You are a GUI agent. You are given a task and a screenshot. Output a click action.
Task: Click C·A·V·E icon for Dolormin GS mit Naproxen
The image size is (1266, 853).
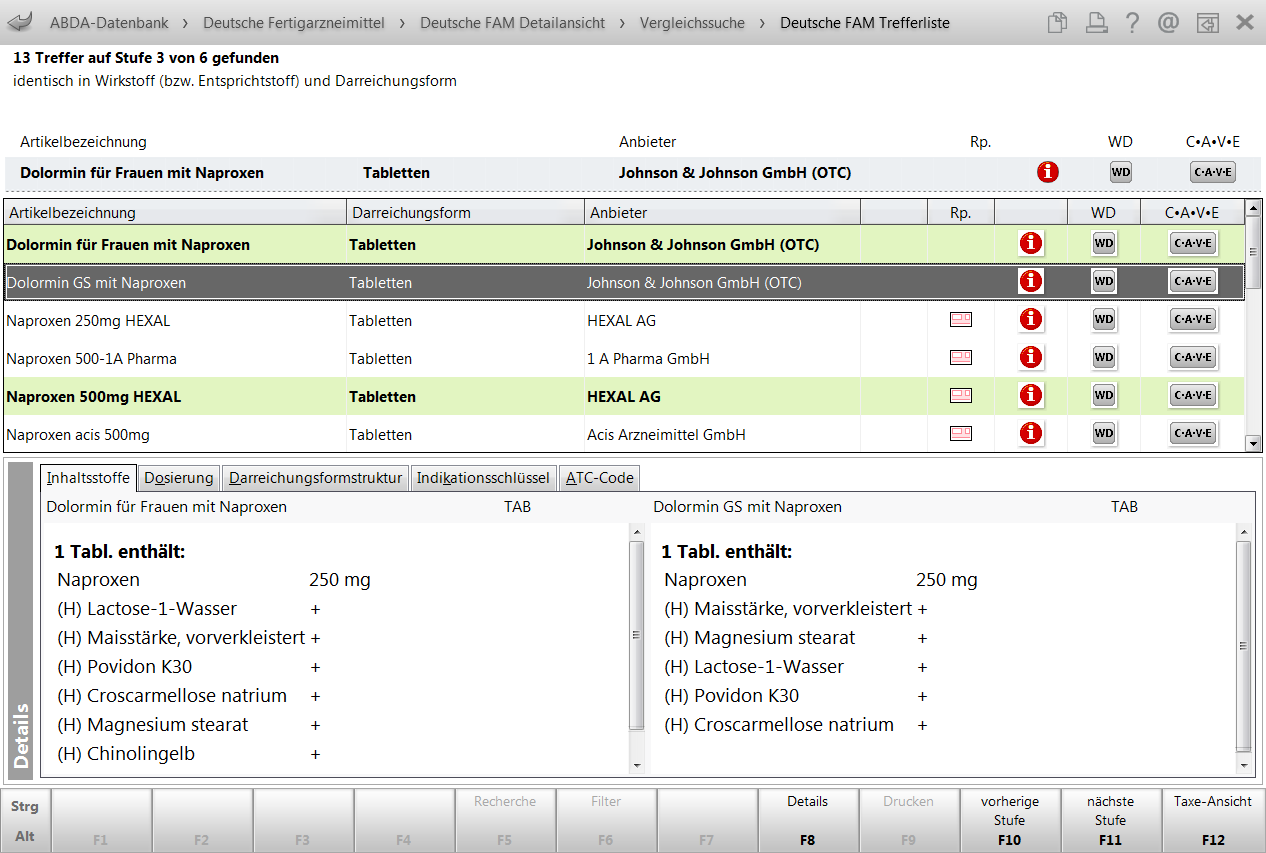click(x=1193, y=282)
